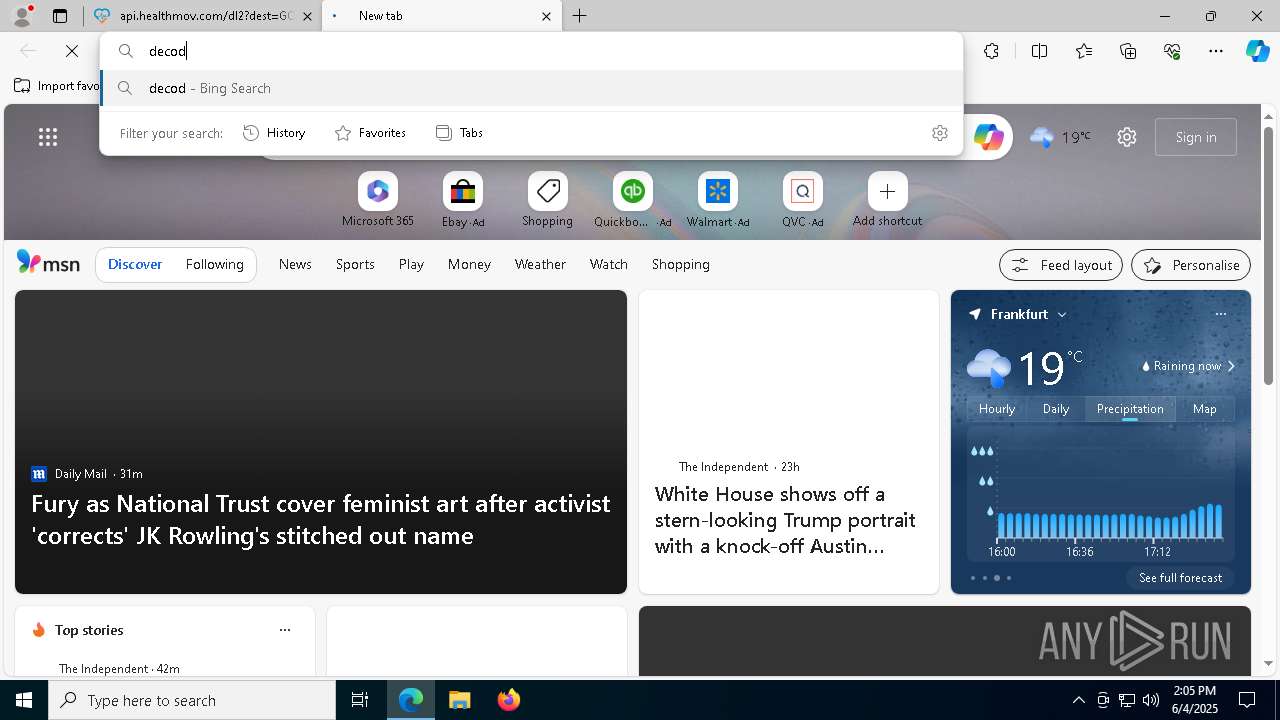Viewport: 1280px width, 720px height.
Task: Click the Sign in button
Action: coord(1196,137)
